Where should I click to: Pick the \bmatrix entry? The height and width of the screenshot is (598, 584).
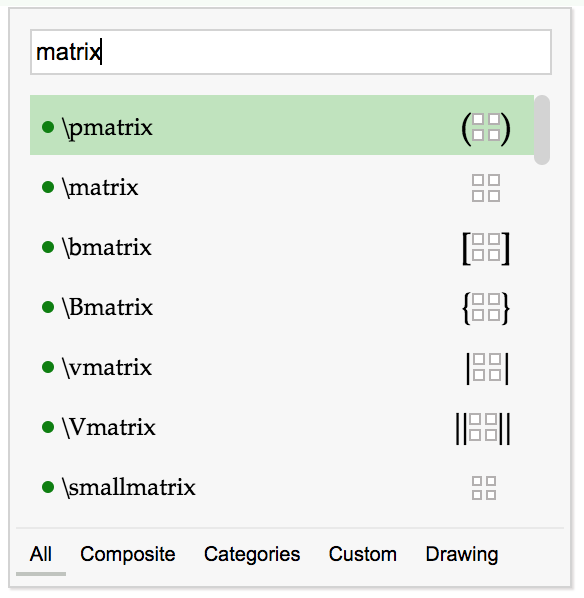pos(282,248)
